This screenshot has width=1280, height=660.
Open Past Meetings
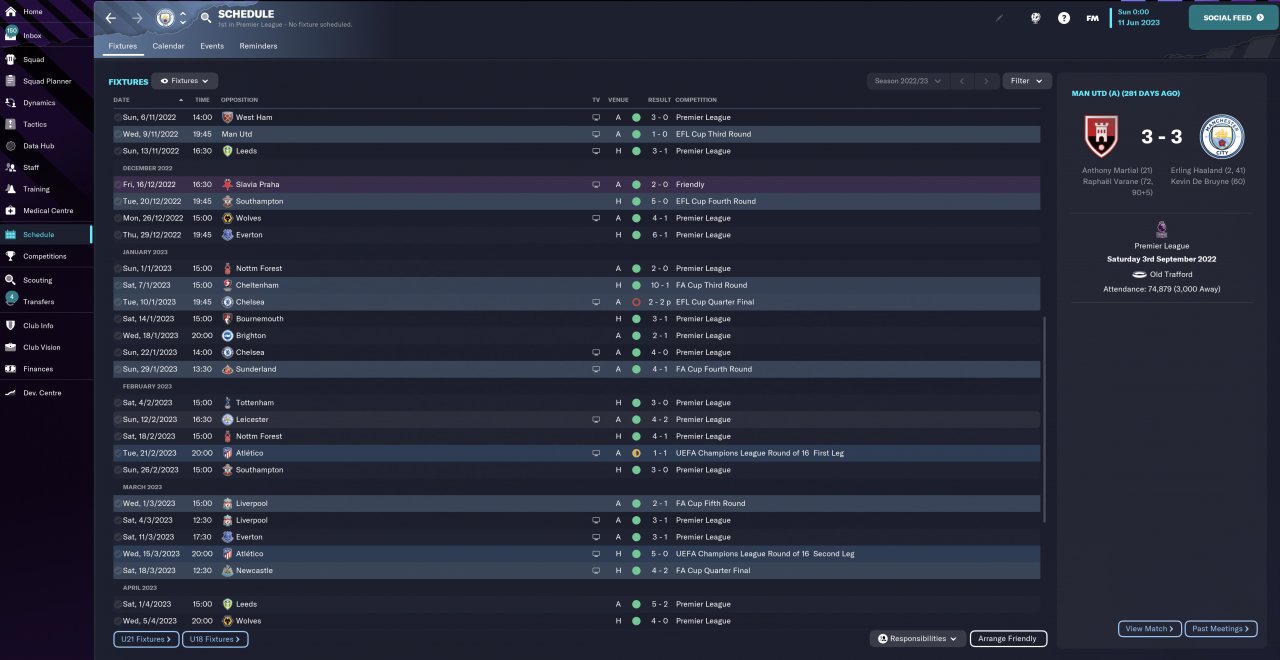click(1220, 629)
